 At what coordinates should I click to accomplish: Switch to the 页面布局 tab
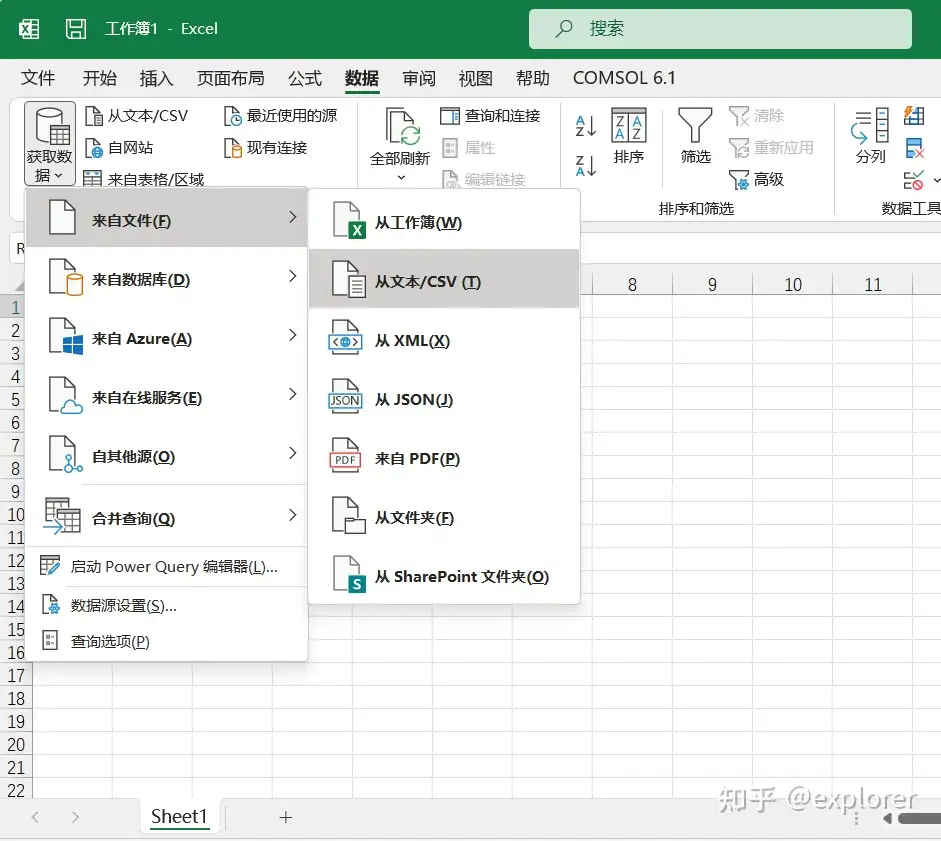pos(230,78)
